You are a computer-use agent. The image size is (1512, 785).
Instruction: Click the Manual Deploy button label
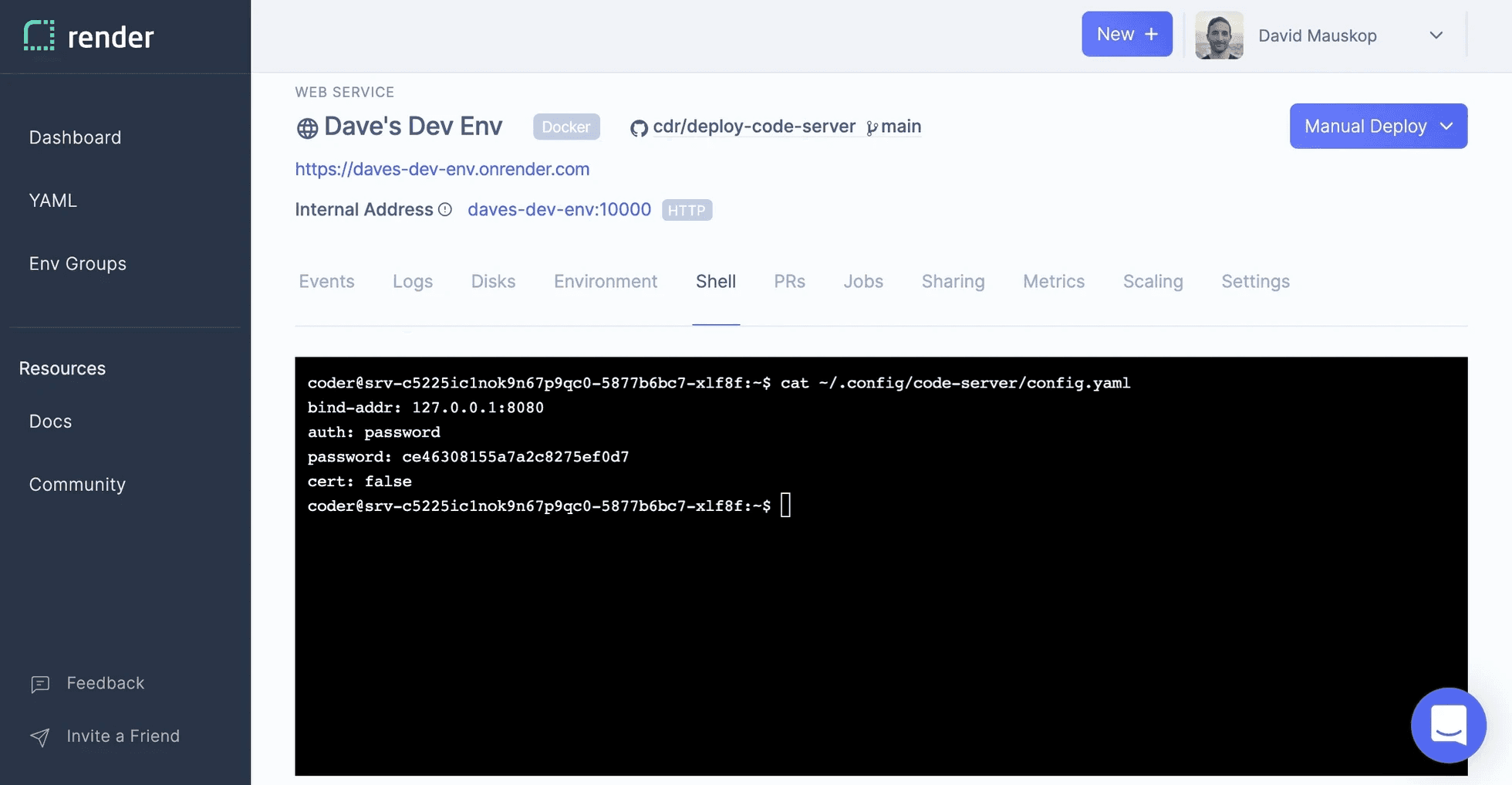(x=1365, y=126)
